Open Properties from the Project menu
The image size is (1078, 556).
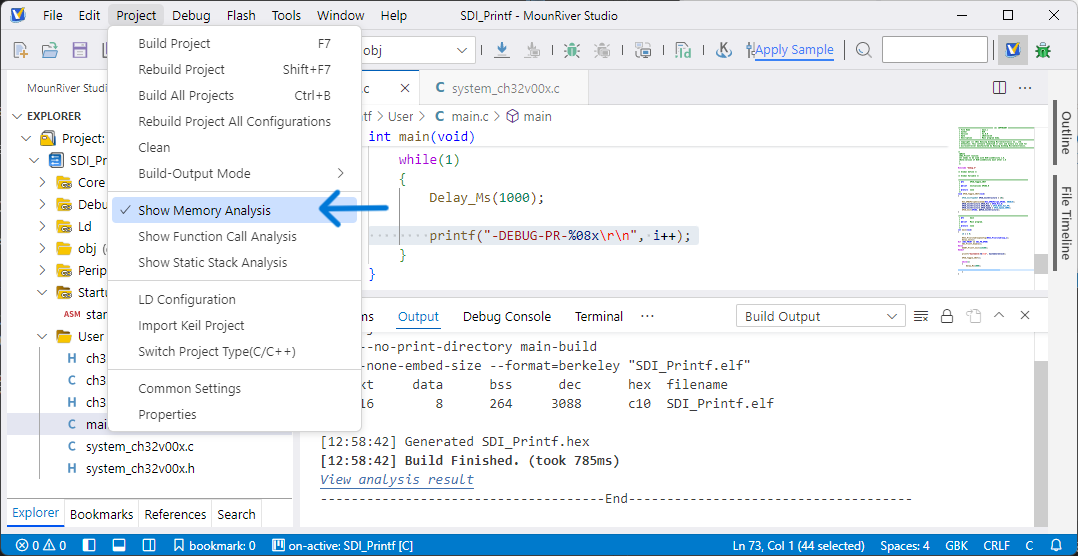[234, 414]
